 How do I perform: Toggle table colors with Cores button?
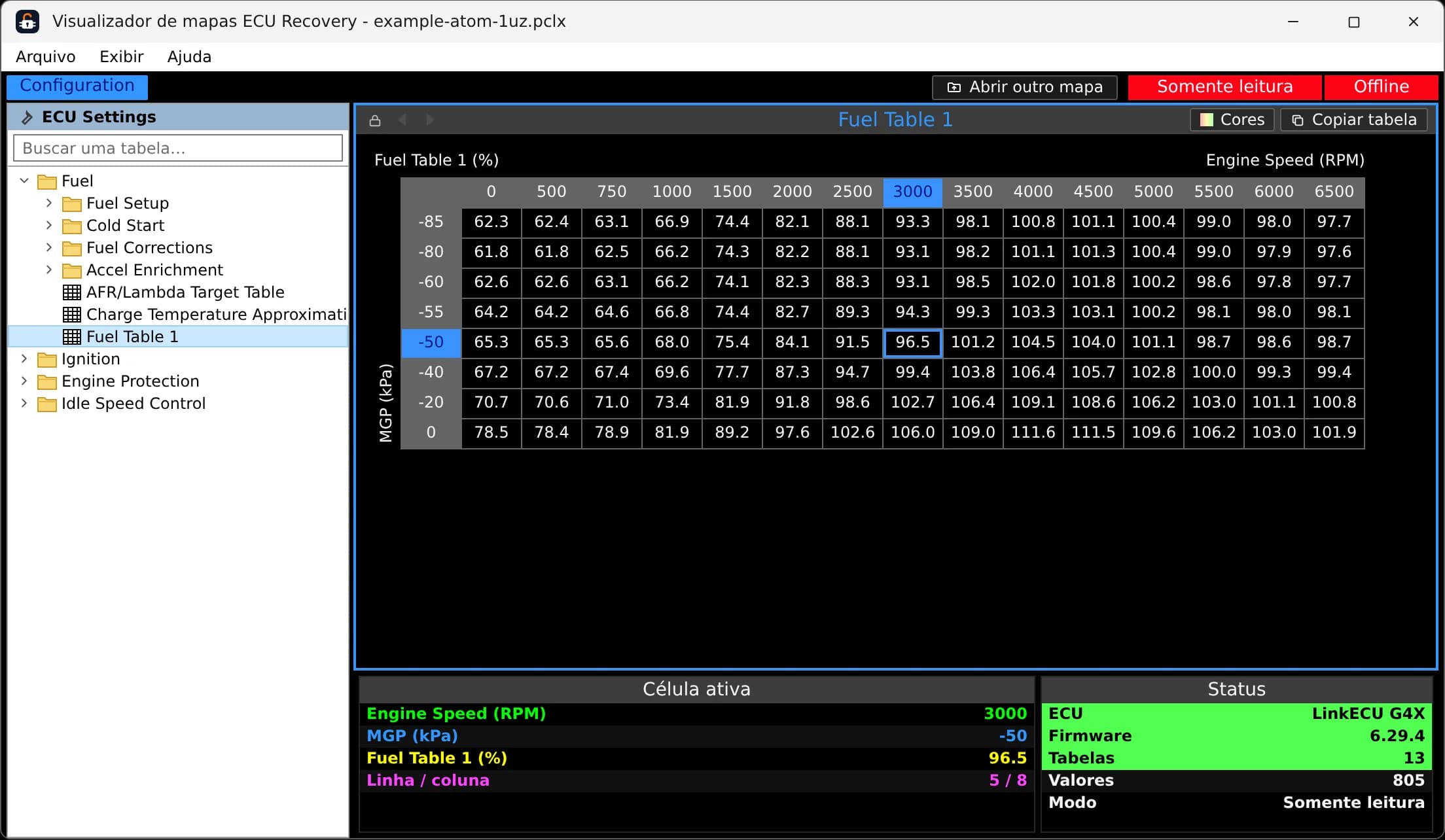click(1232, 120)
